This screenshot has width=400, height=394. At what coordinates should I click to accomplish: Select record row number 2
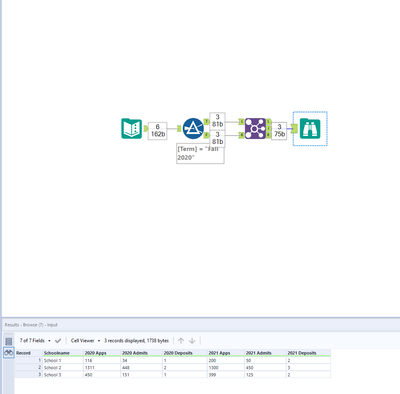coord(28,368)
